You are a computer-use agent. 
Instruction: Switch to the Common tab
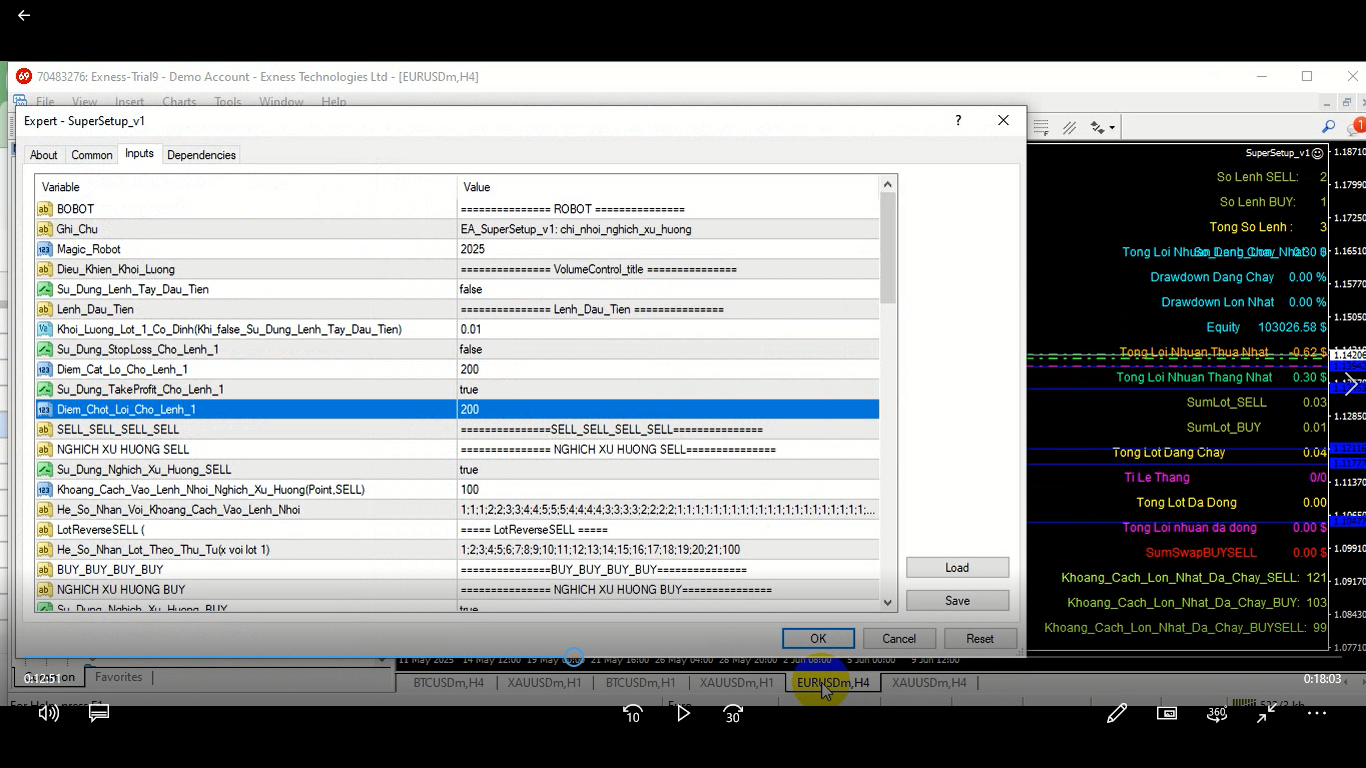tap(91, 155)
